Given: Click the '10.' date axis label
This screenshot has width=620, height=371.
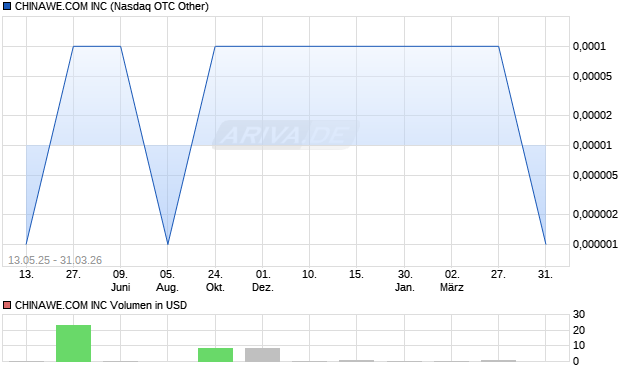Looking at the screenshot, I should click(x=309, y=274).
